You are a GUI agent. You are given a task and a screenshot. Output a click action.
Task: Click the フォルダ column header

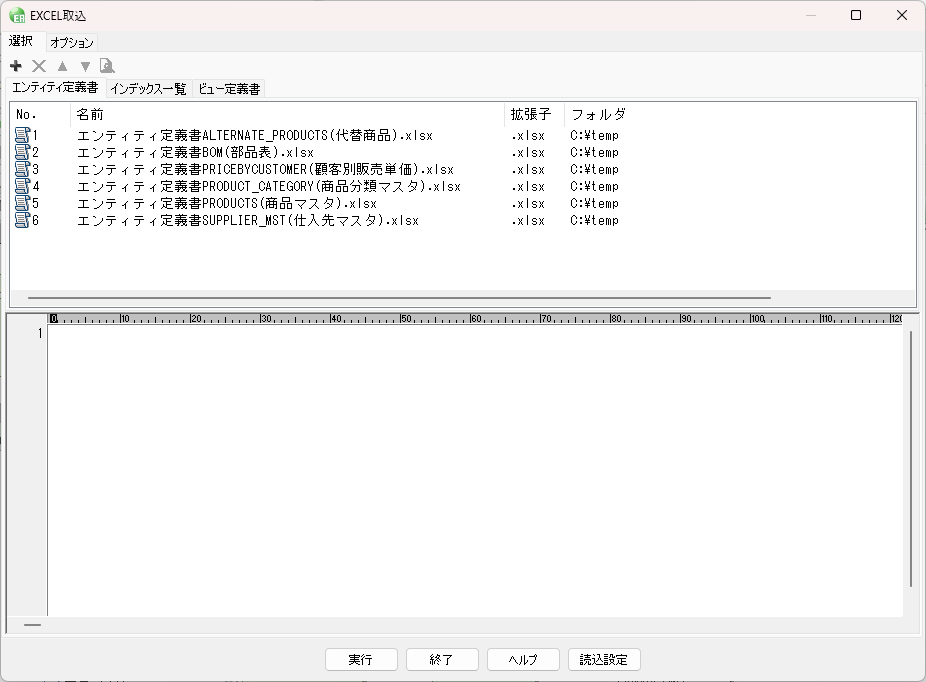click(598, 115)
